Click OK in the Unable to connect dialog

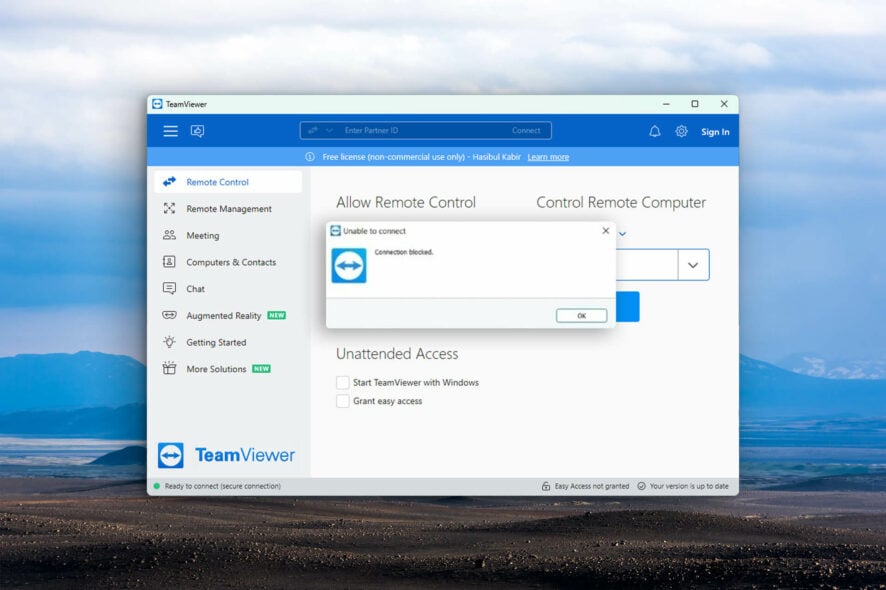point(581,315)
